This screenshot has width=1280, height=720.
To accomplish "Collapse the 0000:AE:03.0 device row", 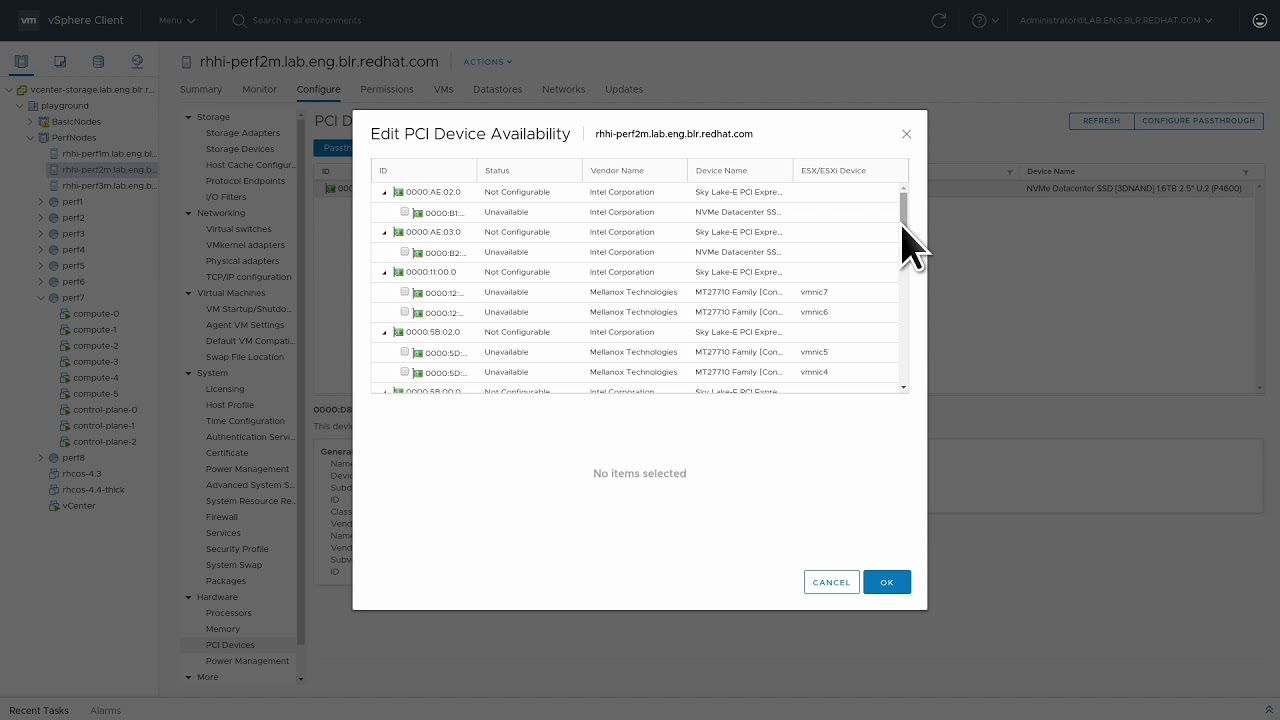I will pos(384,232).
